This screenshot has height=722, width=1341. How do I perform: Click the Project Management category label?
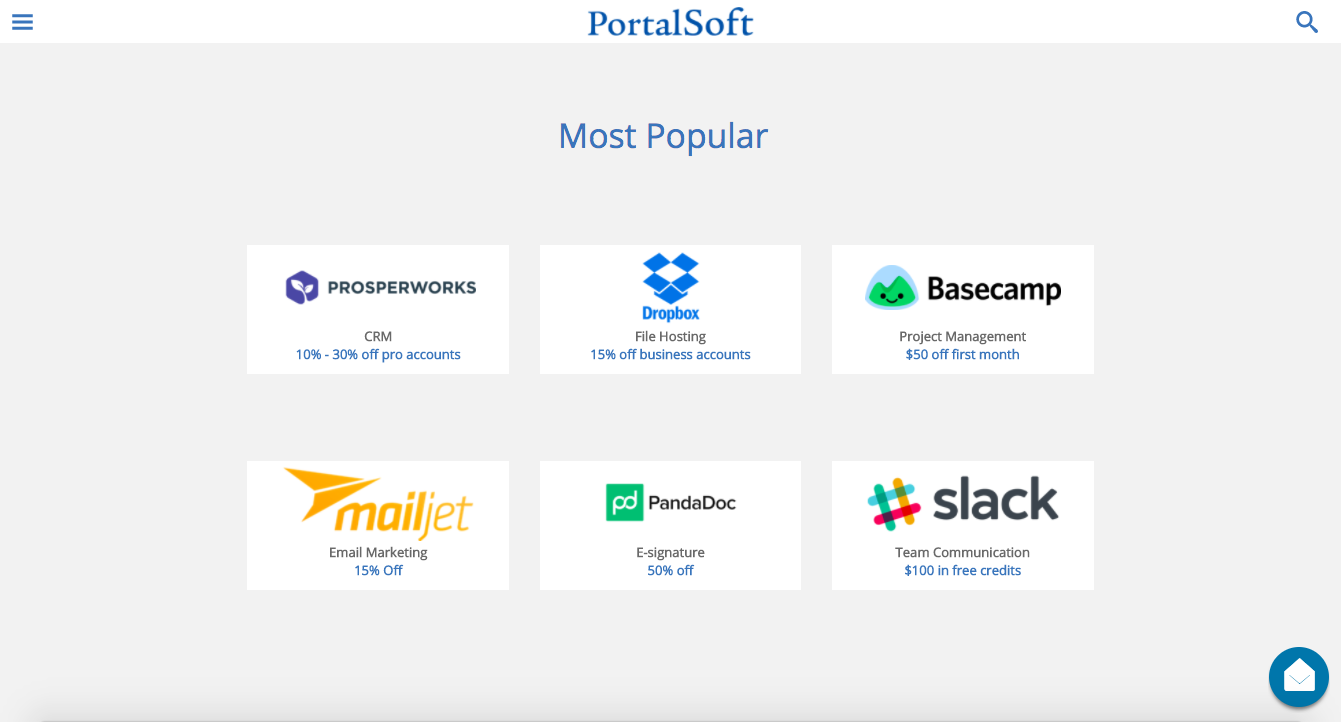pos(963,337)
